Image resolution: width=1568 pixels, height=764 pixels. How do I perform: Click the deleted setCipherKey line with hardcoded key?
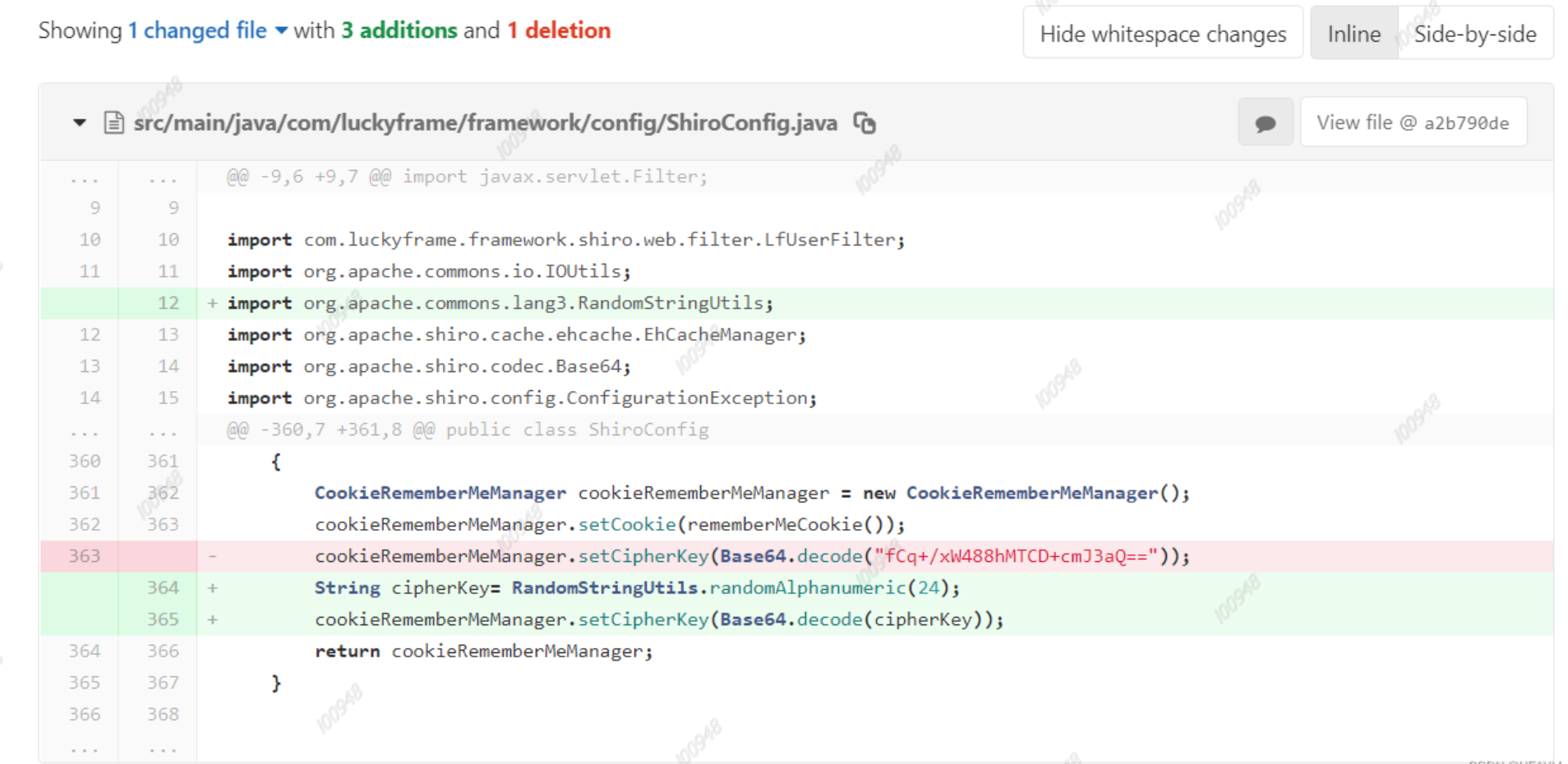pyautogui.click(x=875, y=556)
